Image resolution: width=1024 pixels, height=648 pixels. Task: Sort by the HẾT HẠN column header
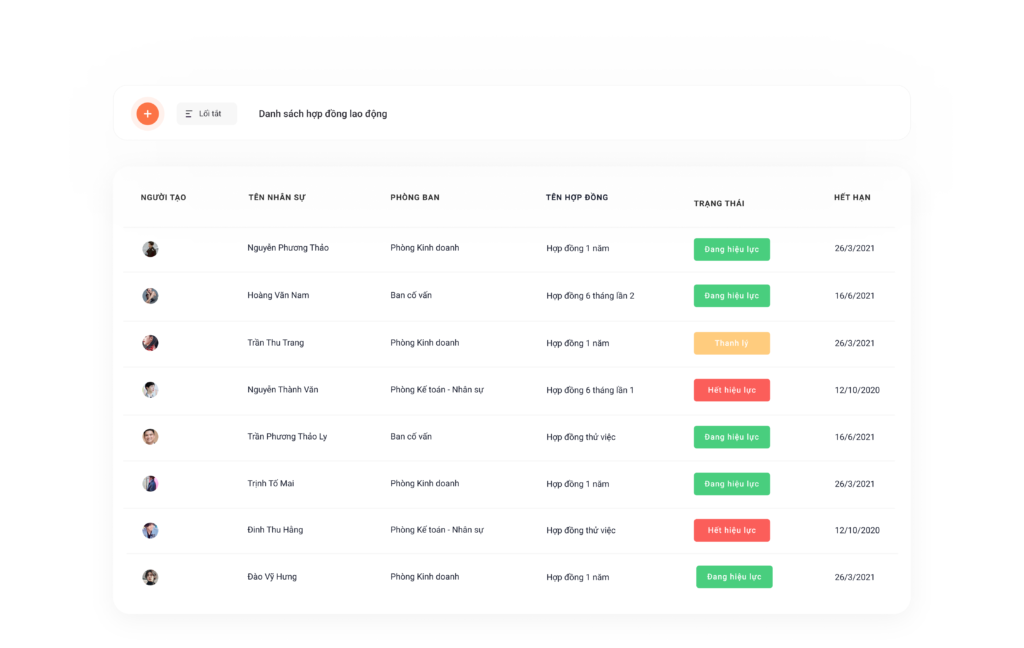point(852,197)
